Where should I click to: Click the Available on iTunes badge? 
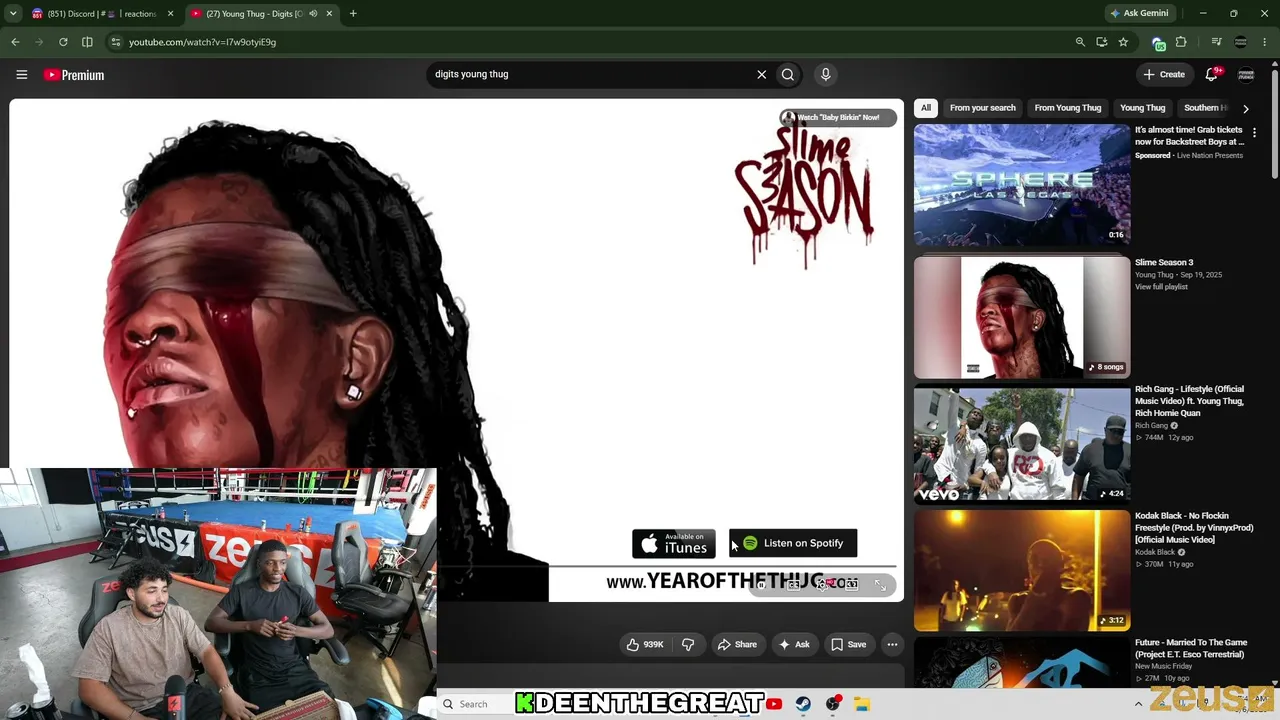(674, 543)
